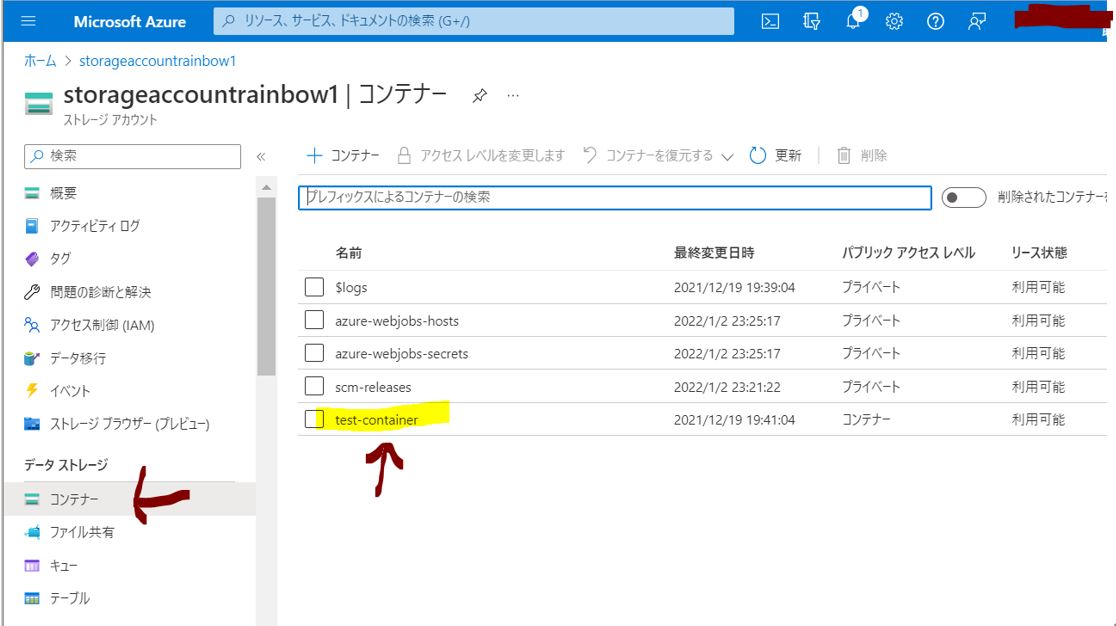
Task: Open directory and subscription filter icon
Action: pos(812,21)
